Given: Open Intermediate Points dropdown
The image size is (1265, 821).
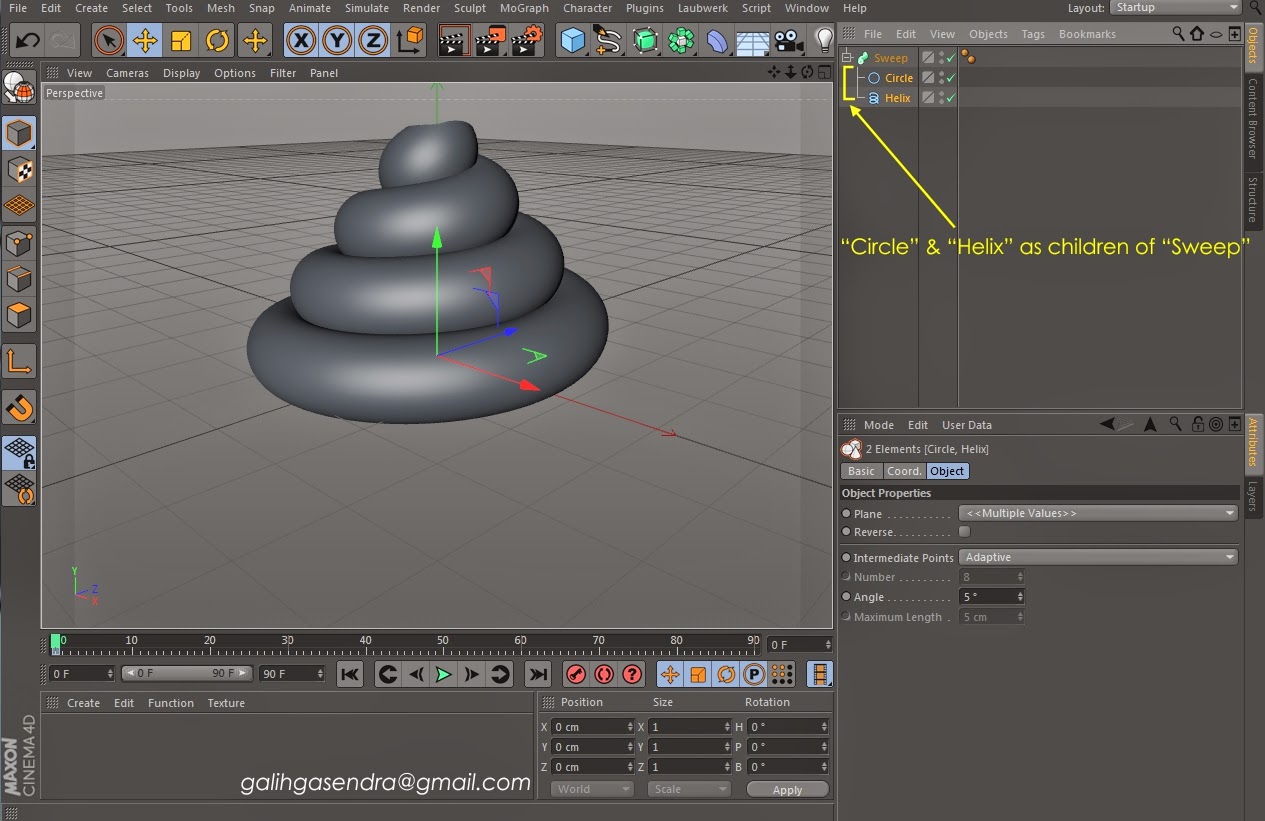Looking at the screenshot, I should coord(1098,557).
